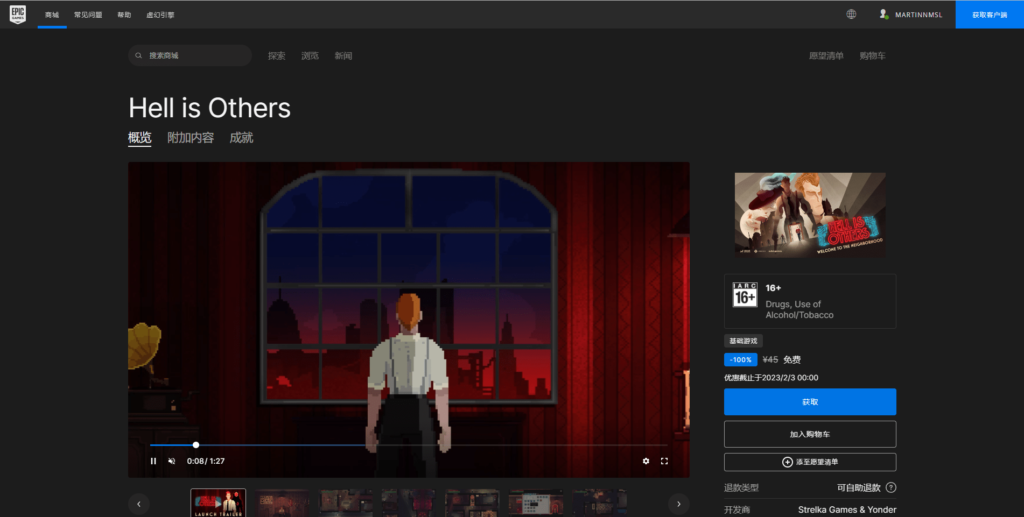Screen dimensions: 1024x517
Task: Click the Epic Games logo
Action: 17,14
